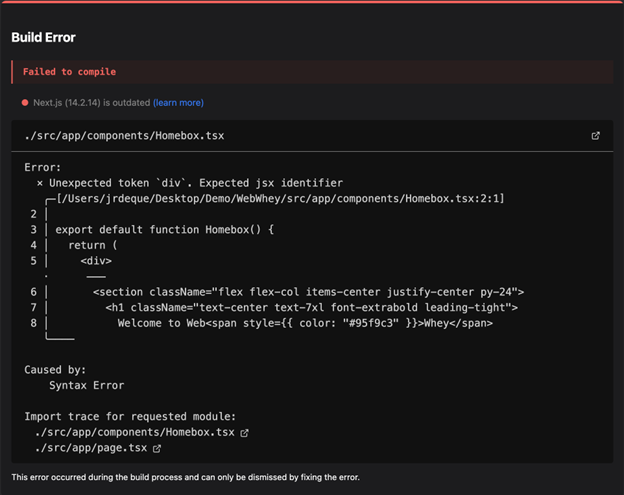Click the external link icon beside ./src/app/components/Homebox.tsx in import trace
Screen dimensions: 624x495
point(244,433)
